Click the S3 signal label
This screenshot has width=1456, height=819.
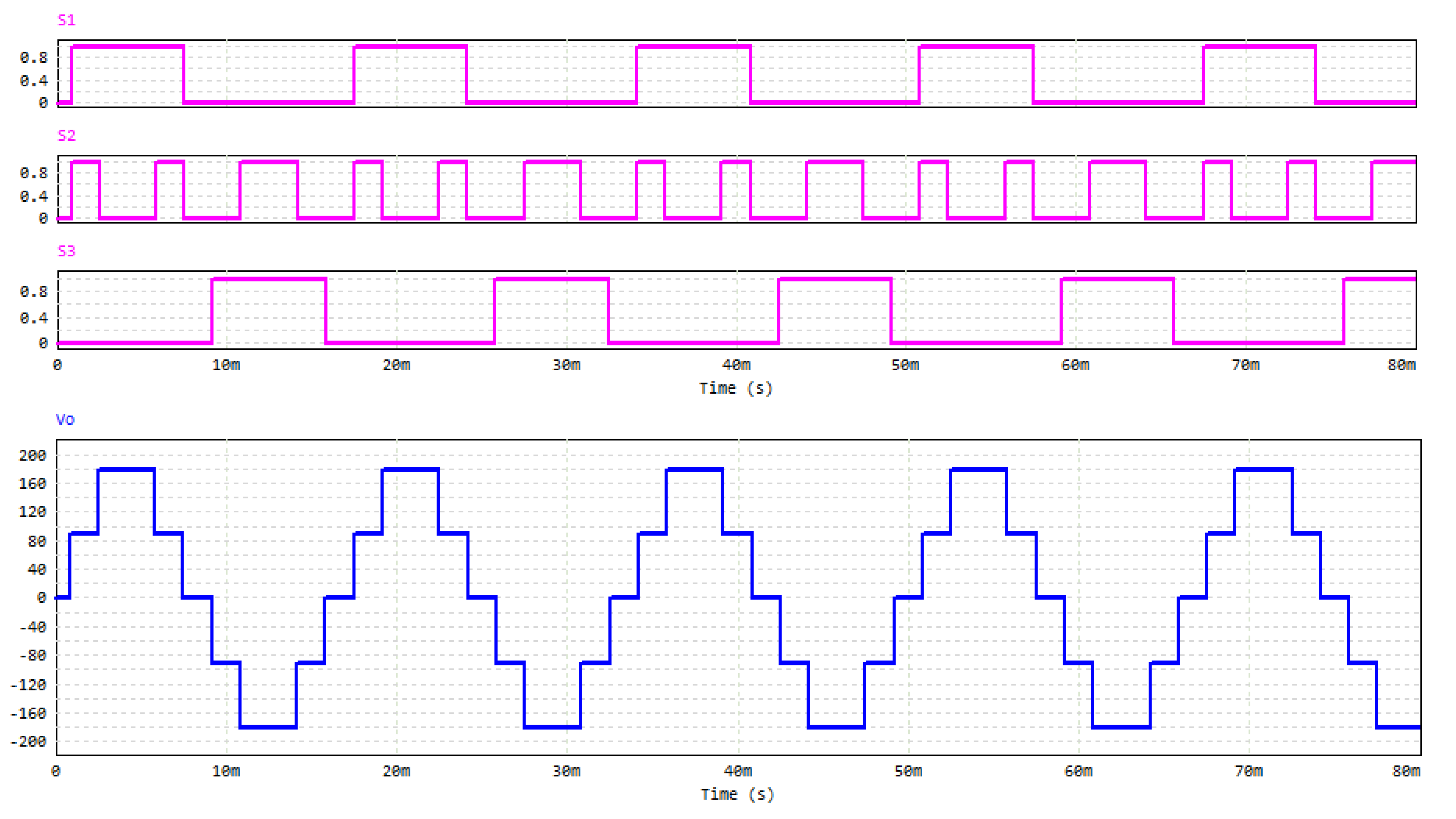pos(66,251)
